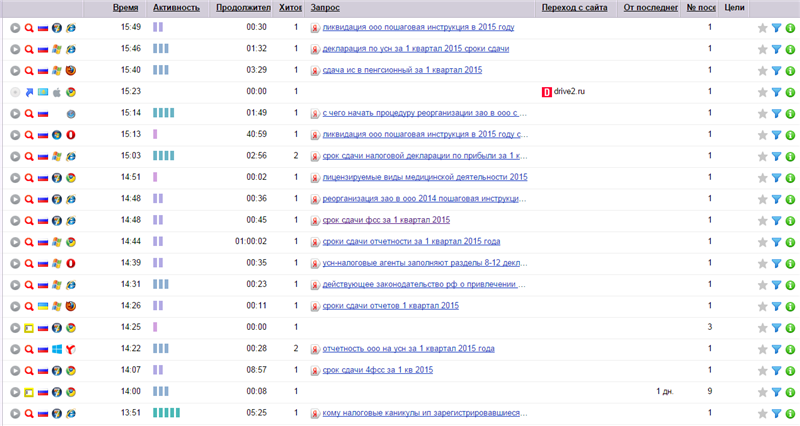Sort by the № посе column header

(x=701, y=8)
